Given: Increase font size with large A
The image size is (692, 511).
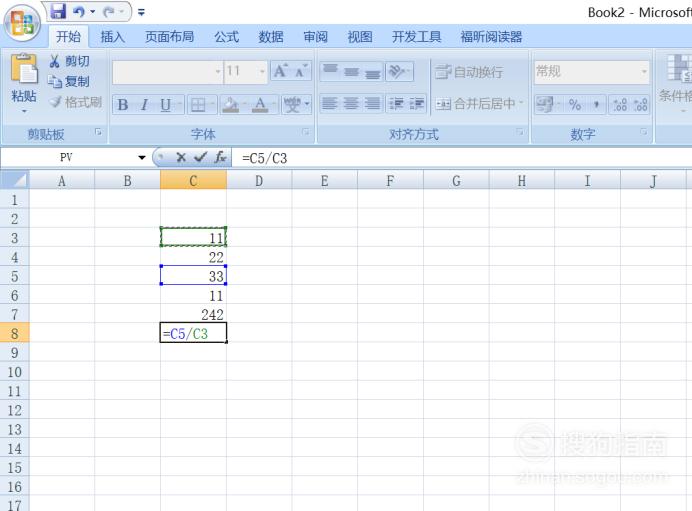Looking at the screenshot, I should click(x=280, y=71).
